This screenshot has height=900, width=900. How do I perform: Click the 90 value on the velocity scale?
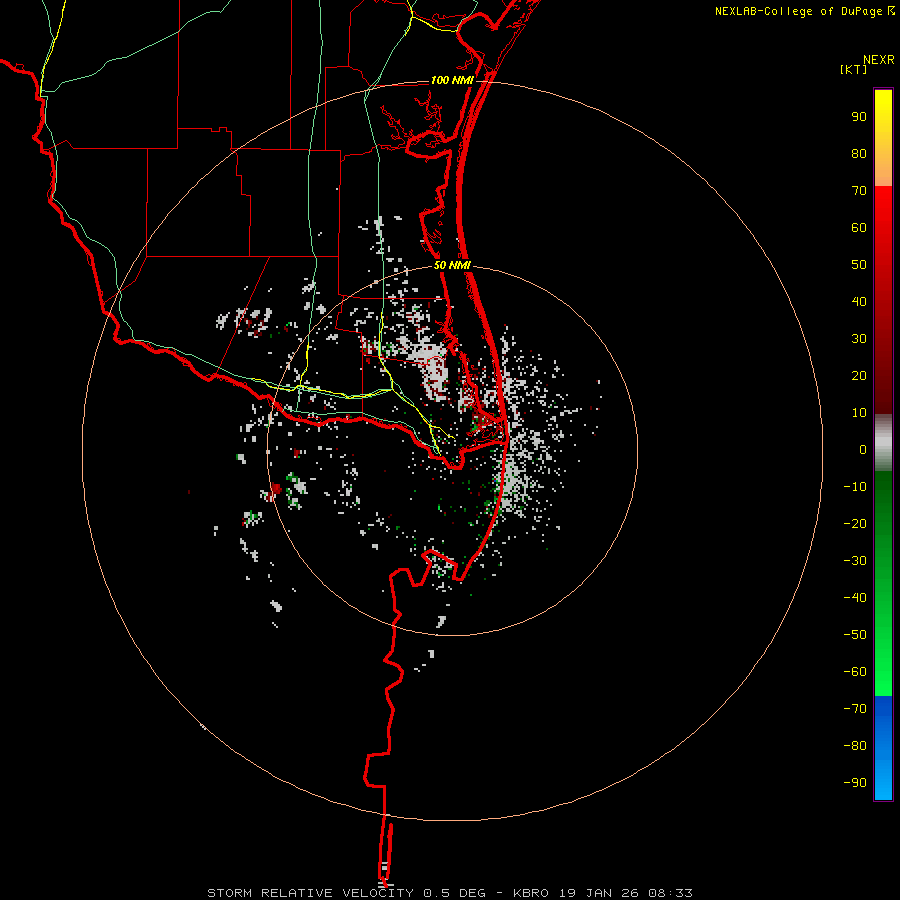(859, 117)
